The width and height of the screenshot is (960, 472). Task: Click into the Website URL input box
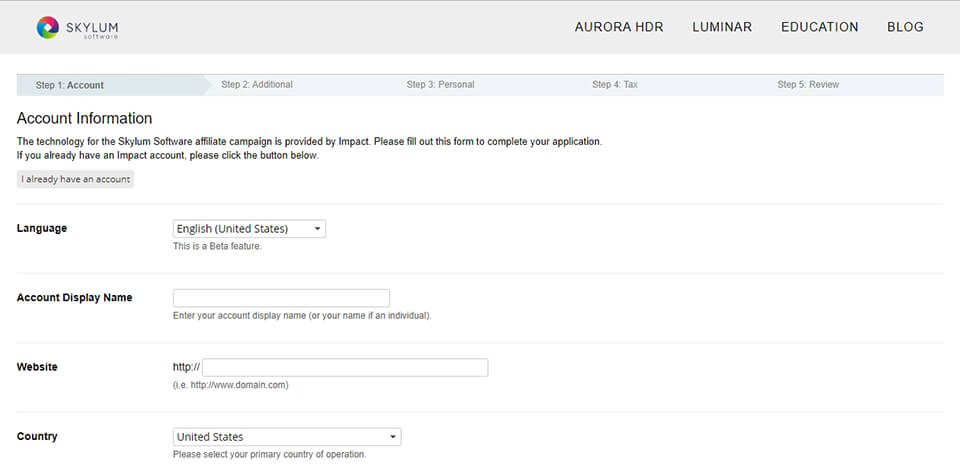pos(345,367)
